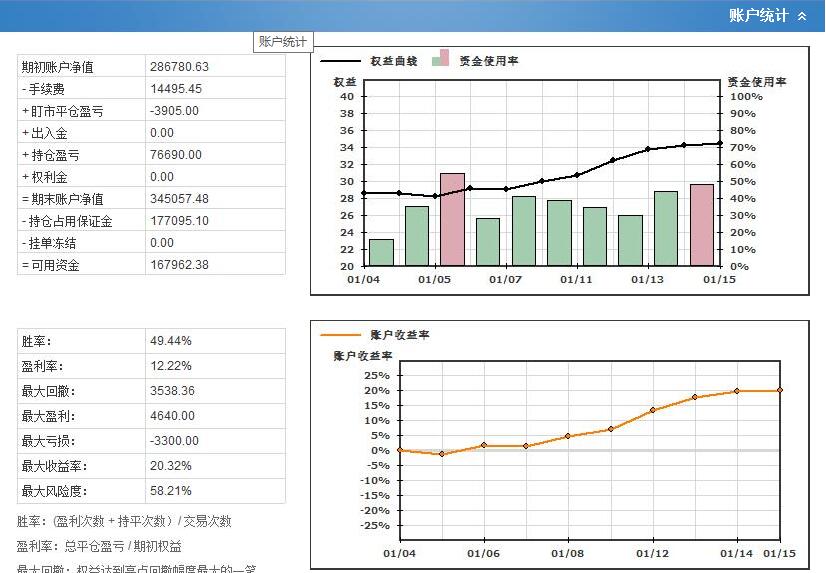Click the 账户统计 tooltip box
826x573 pixels.
point(283,42)
